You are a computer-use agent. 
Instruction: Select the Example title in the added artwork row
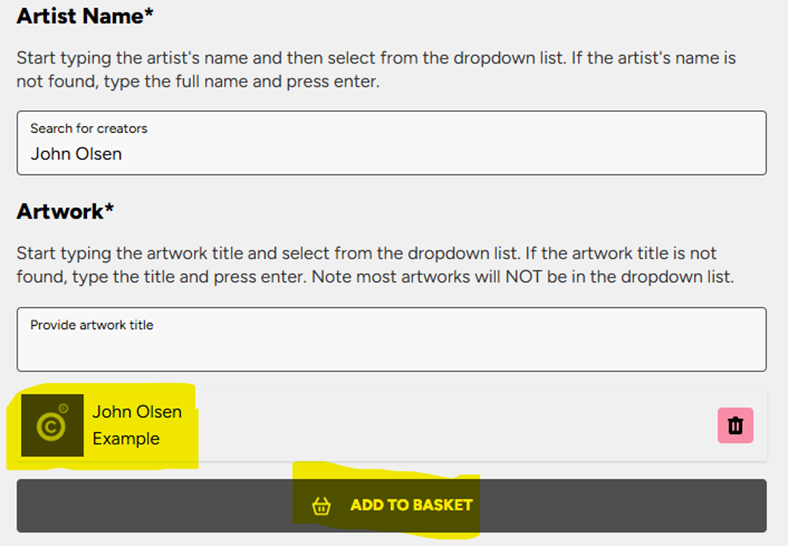pyautogui.click(x=126, y=438)
